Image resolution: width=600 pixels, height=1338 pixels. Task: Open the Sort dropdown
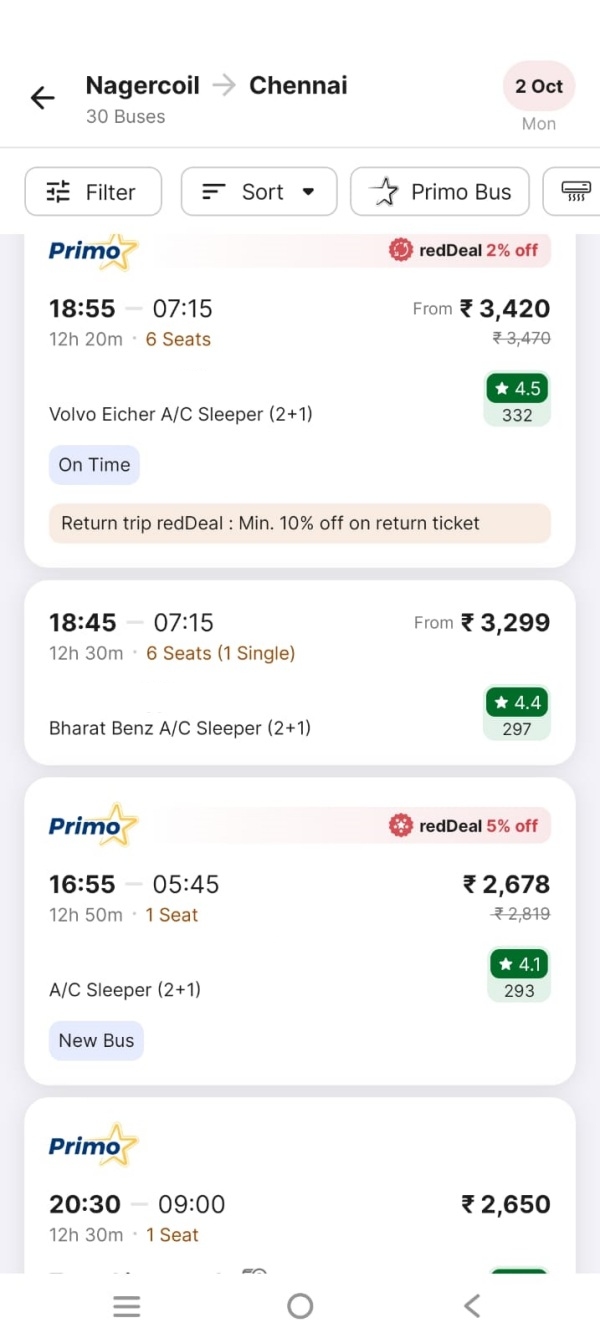coord(258,191)
